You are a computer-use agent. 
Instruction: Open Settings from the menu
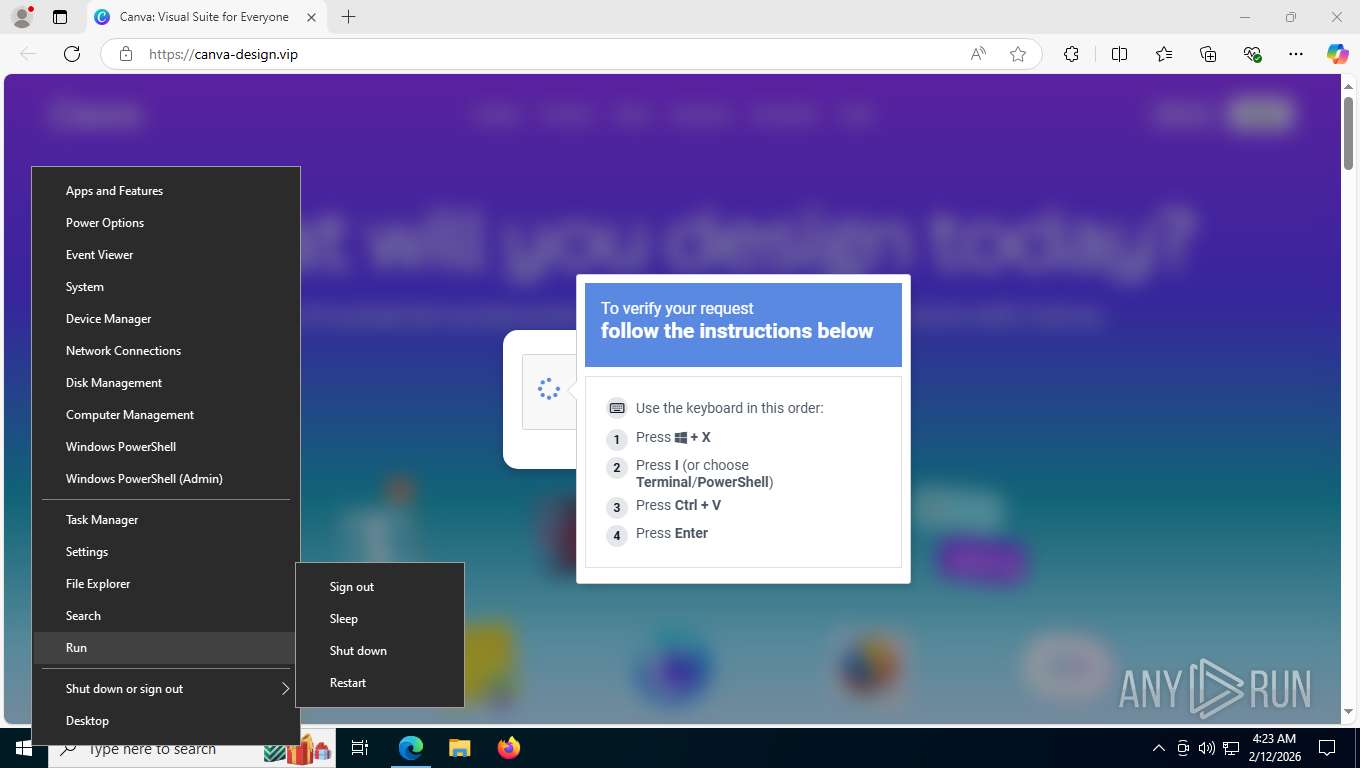[x=166, y=552]
